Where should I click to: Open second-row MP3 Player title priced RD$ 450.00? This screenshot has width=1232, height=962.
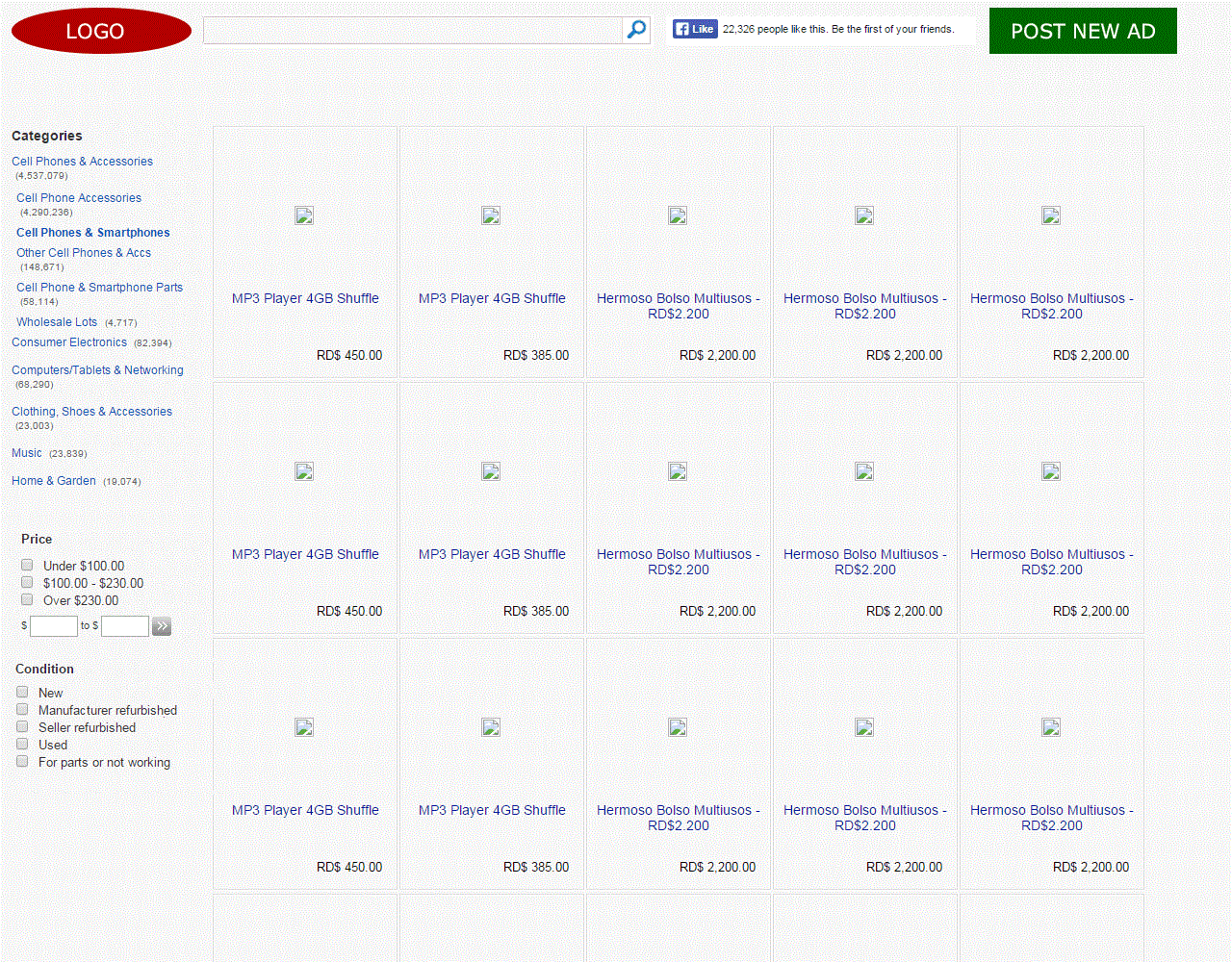coord(305,554)
